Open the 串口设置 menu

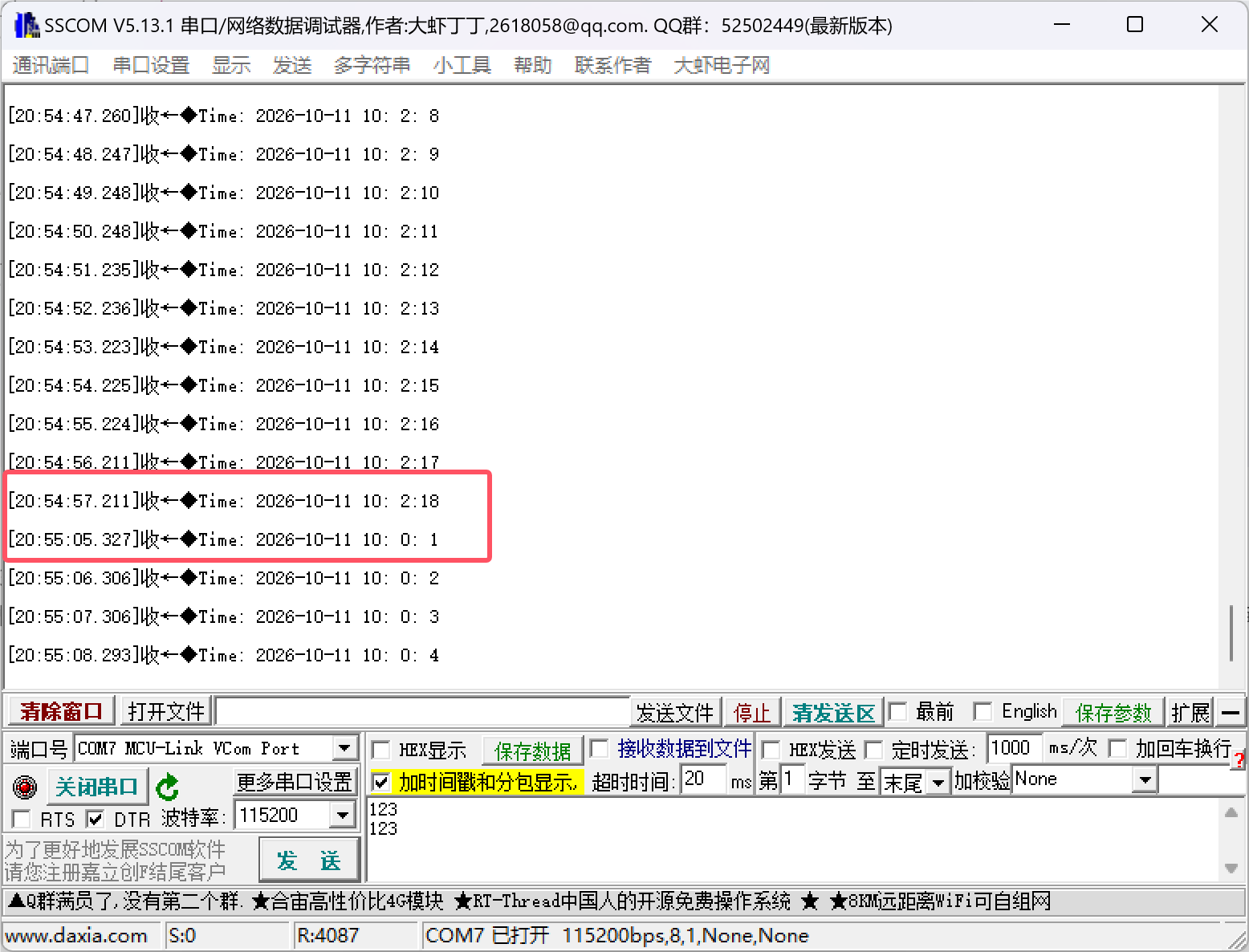tap(151, 65)
